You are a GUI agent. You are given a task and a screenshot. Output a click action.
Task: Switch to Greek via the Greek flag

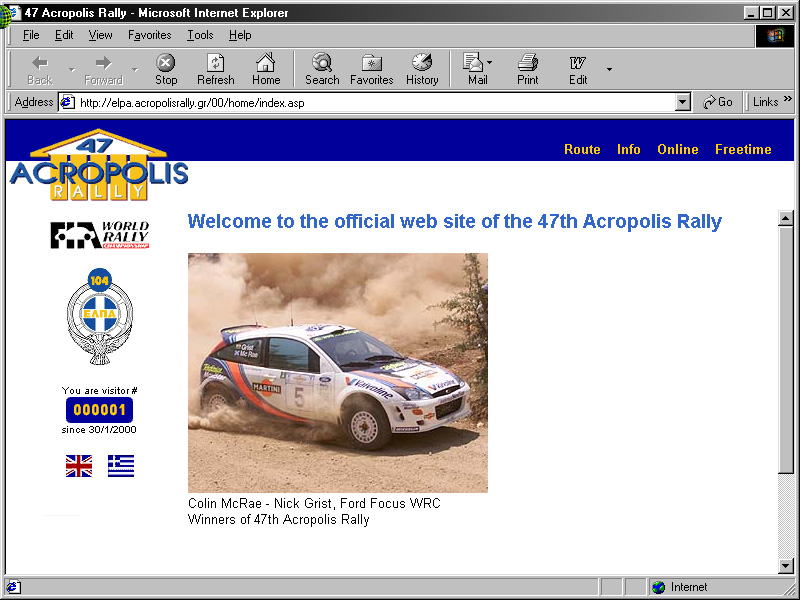121,466
